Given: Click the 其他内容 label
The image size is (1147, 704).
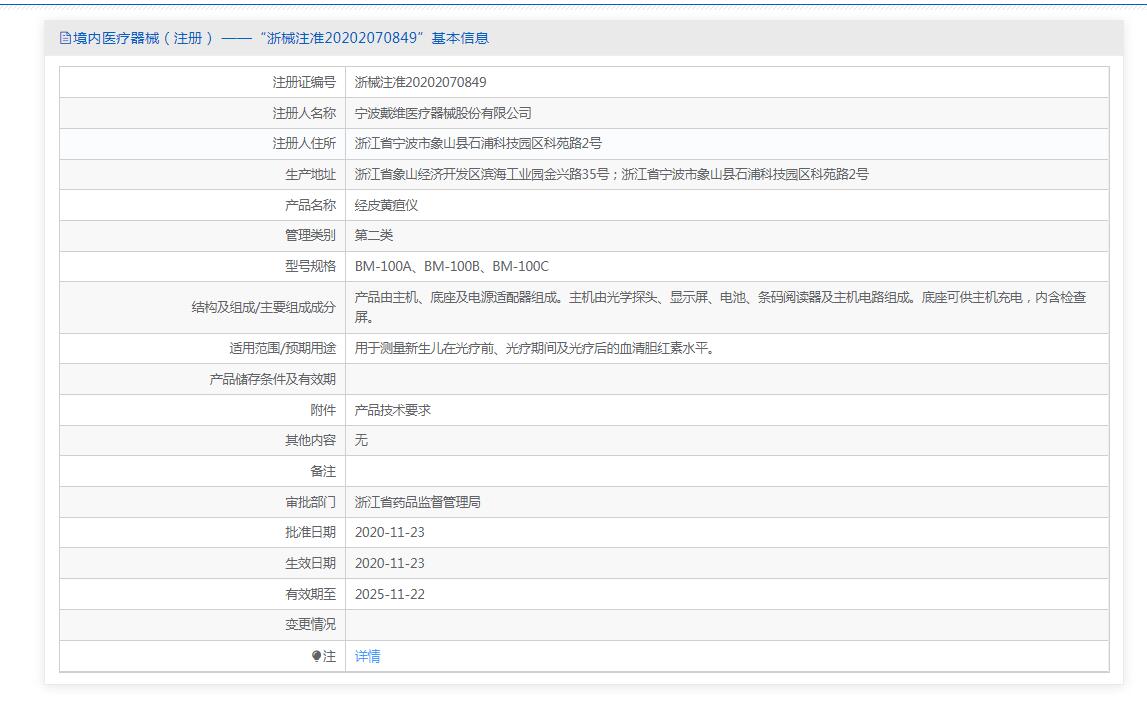Looking at the screenshot, I should tap(310, 440).
